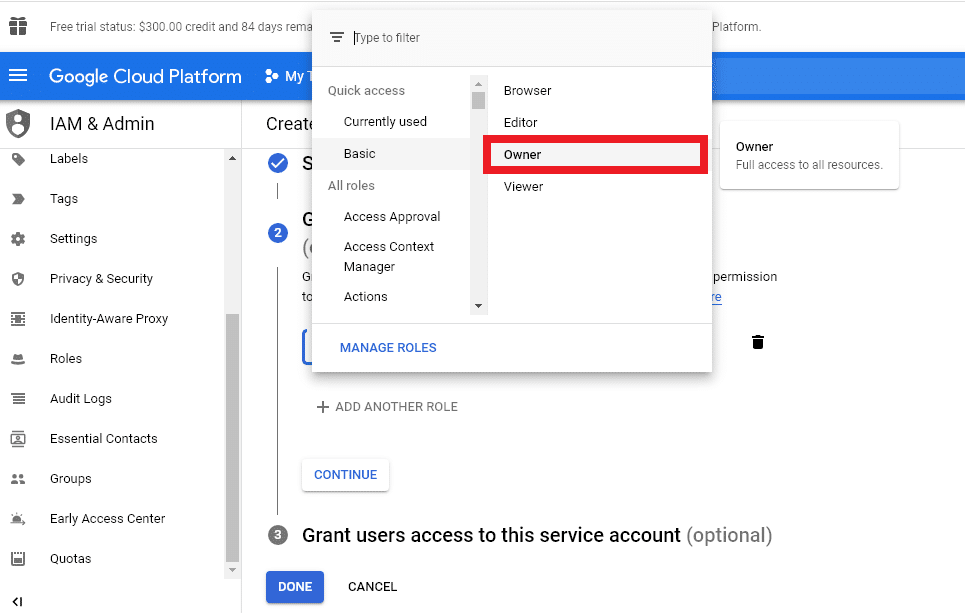Click the MANAGE ROLES link
The height and width of the screenshot is (613, 965).
388,348
